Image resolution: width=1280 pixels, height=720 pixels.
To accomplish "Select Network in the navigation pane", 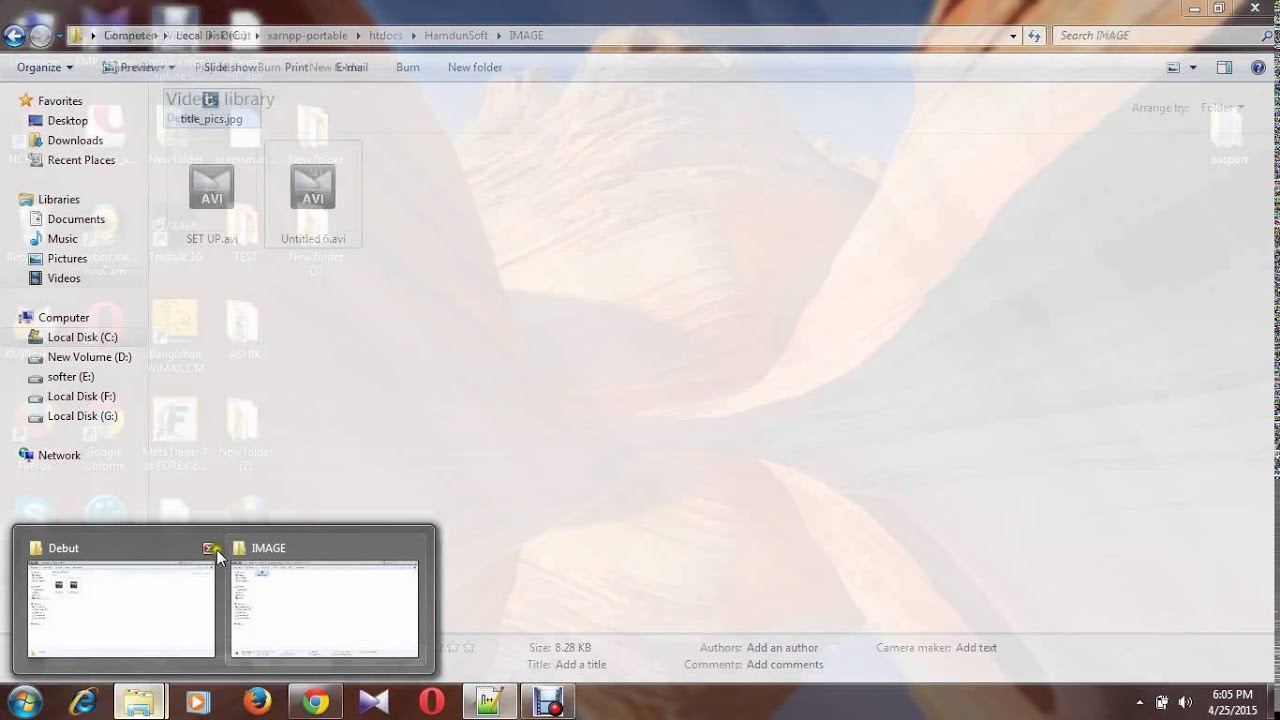I will tap(59, 456).
